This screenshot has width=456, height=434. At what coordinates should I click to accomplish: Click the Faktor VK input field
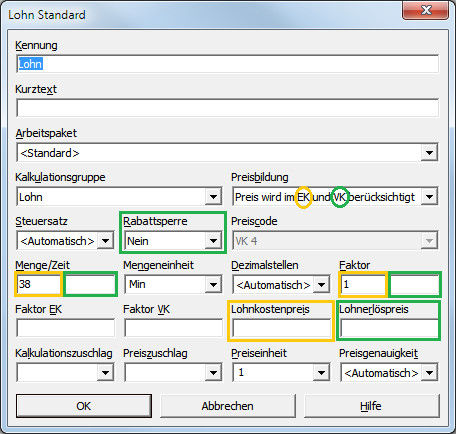(173, 328)
